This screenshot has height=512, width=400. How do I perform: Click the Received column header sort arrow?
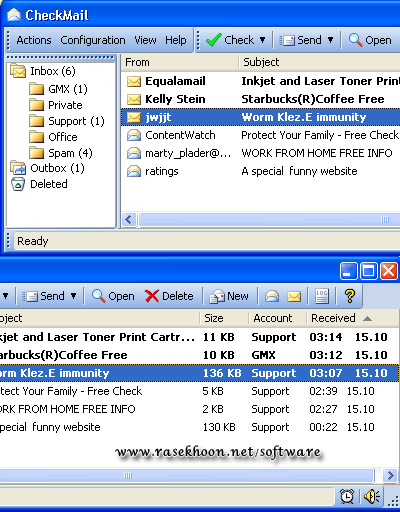pos(367,319)
